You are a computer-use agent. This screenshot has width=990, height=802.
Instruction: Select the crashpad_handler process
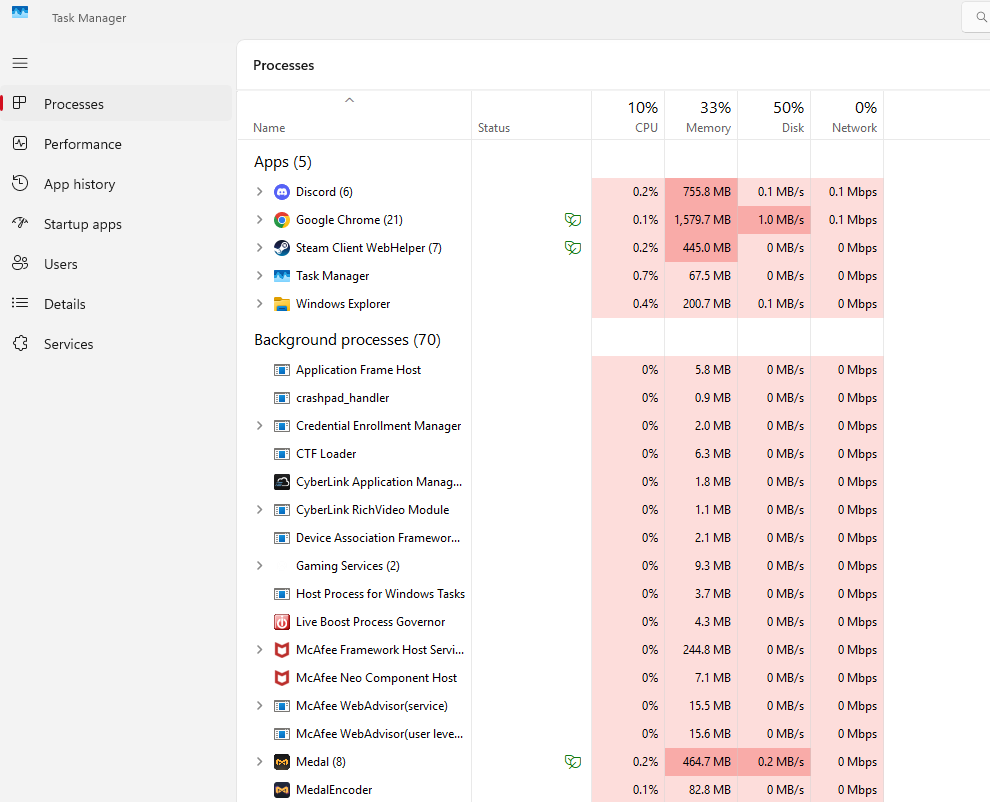click(x=561, y=398)
